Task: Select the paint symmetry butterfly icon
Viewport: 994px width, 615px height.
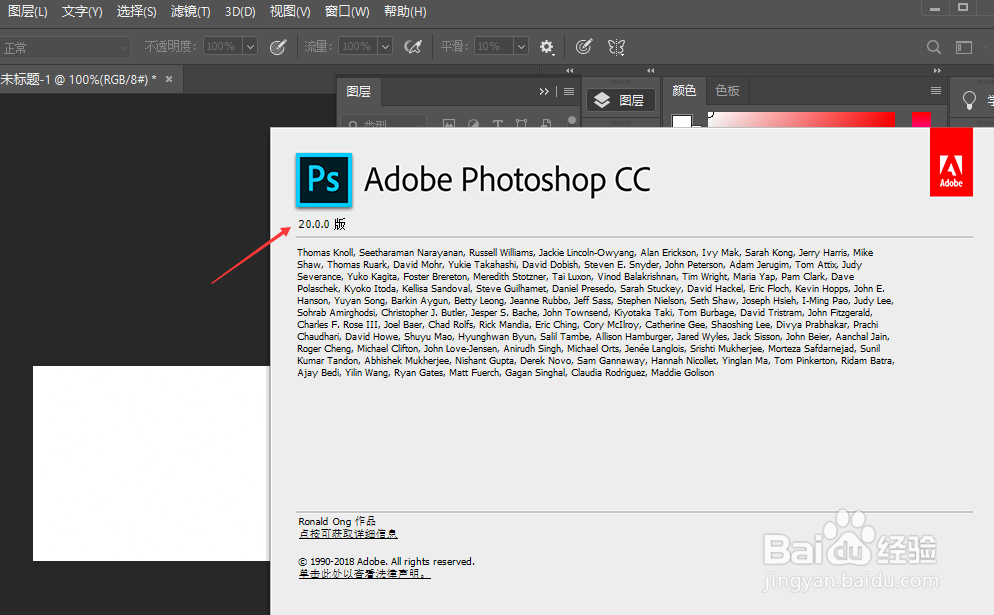Action: click(614, 46)
